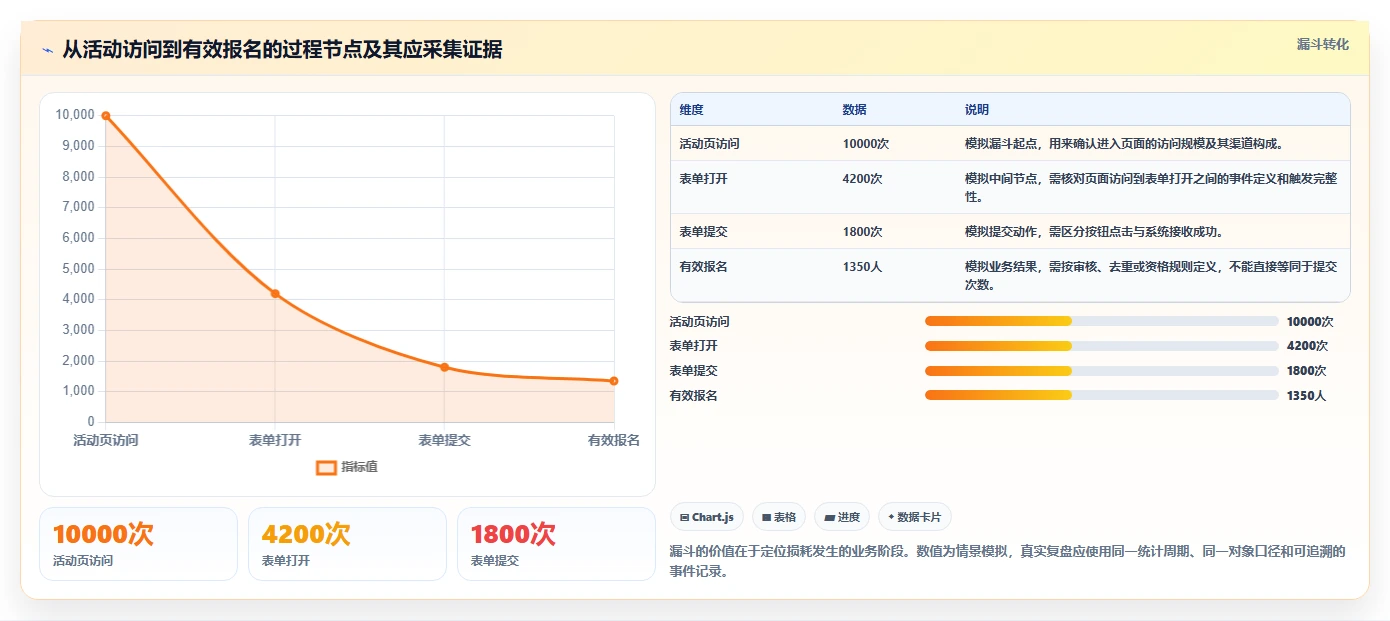Viewport: 1390px width, 621px height.
Task: Click the 10,000 y-axis label
Action: click(x=75, y=115)
